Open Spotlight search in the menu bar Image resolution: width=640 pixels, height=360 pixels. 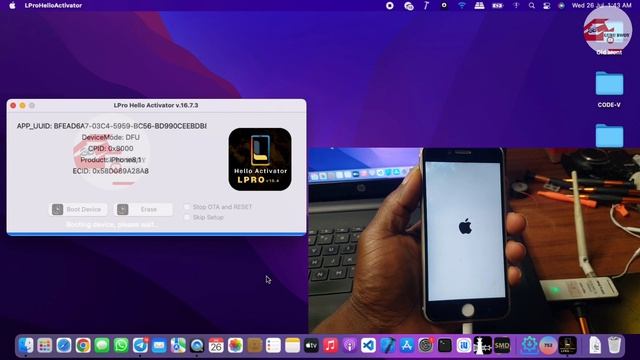(x=531, y=5)
